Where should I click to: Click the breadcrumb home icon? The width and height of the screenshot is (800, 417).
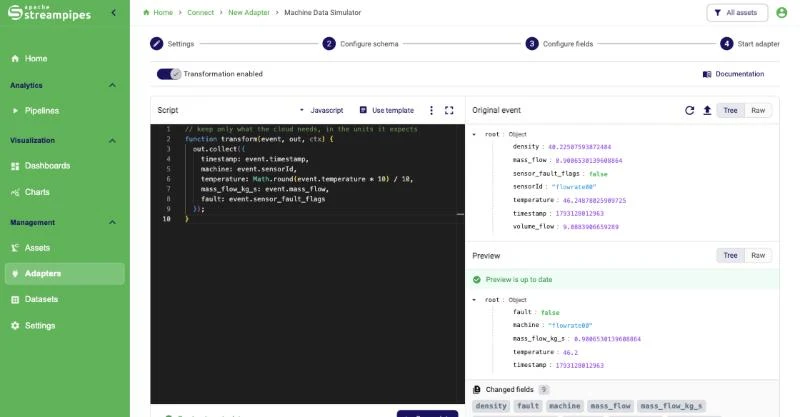[146, 12]
